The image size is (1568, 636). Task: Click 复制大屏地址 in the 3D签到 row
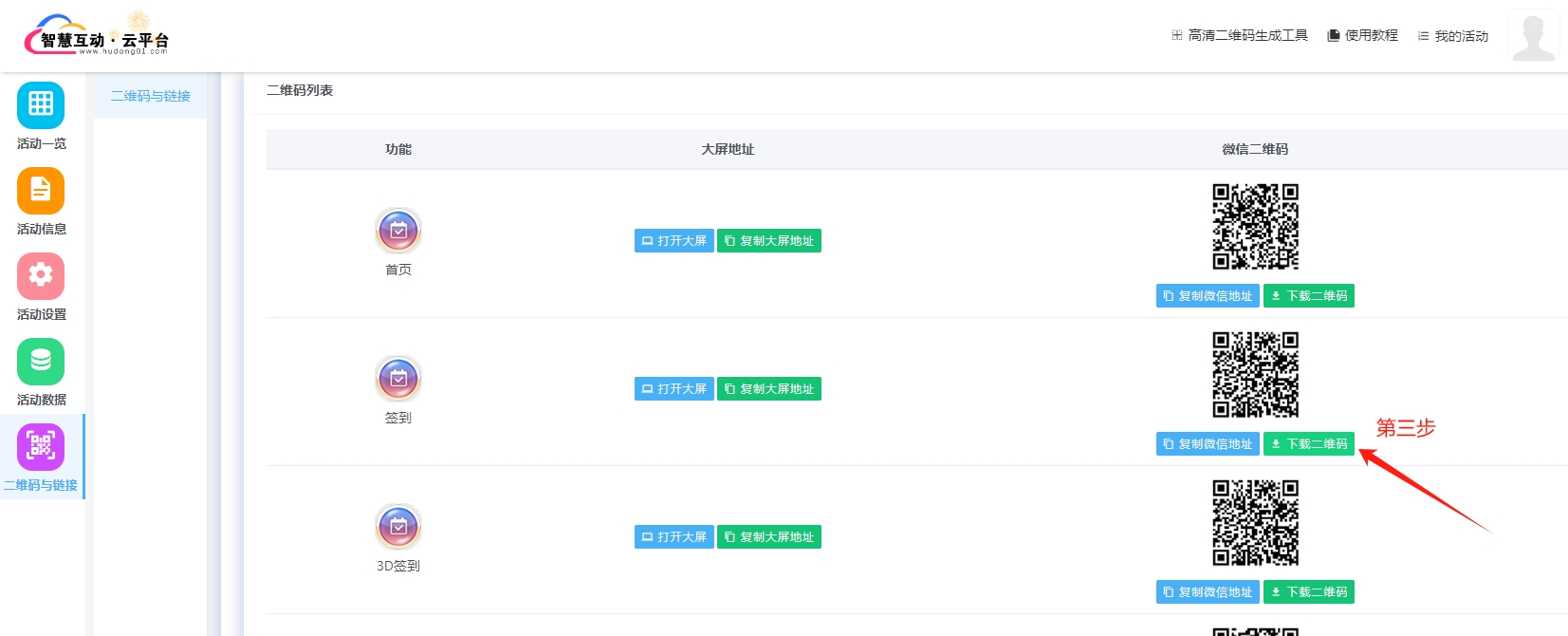[x=769, y=537]
